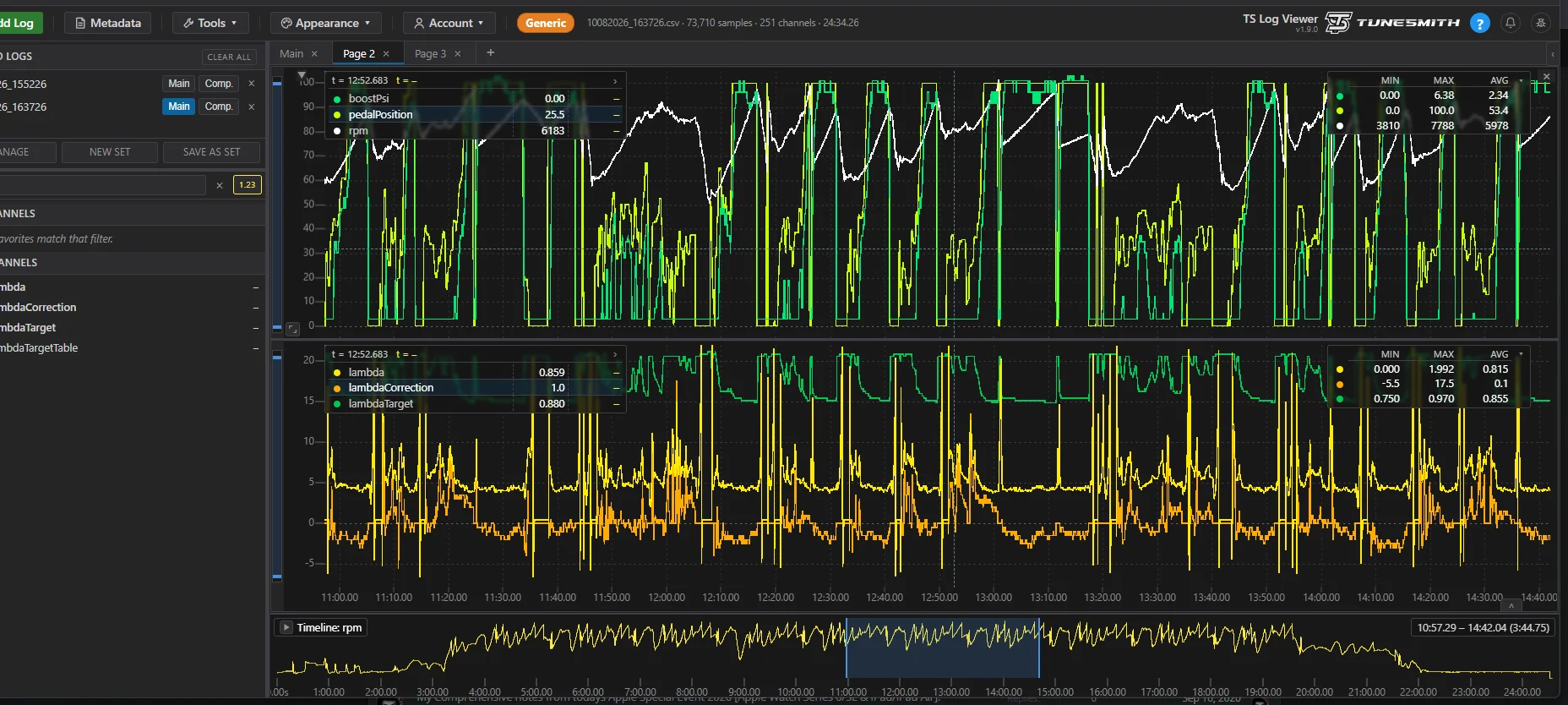This screenshot has height=705, width=1568.
Task: Collapse timeline with the up chevron
Action: (1511, 605)
